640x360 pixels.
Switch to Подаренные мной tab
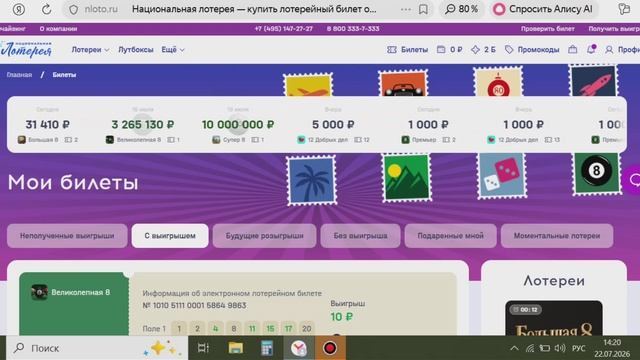451,236
